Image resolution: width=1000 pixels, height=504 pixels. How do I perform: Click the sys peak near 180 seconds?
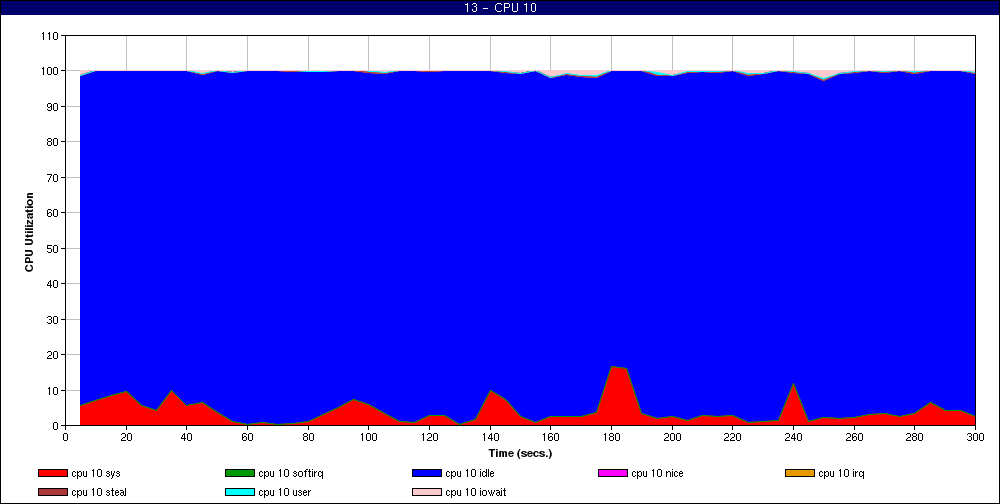tap(612, 367)
